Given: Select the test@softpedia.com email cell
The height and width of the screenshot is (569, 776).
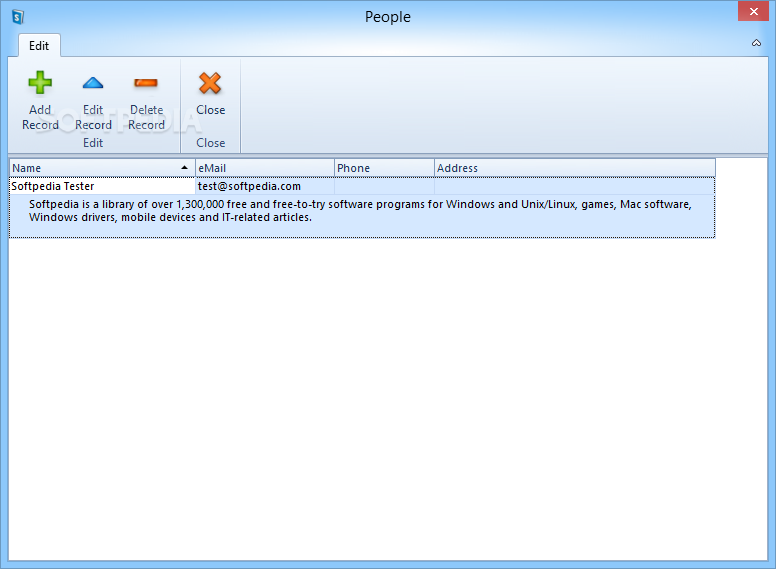Looking at the screenshot, I should point(265,186).
